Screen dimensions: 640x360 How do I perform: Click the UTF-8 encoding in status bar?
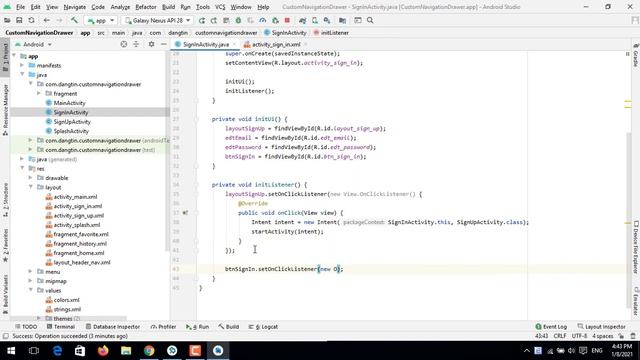coord(579,336)
